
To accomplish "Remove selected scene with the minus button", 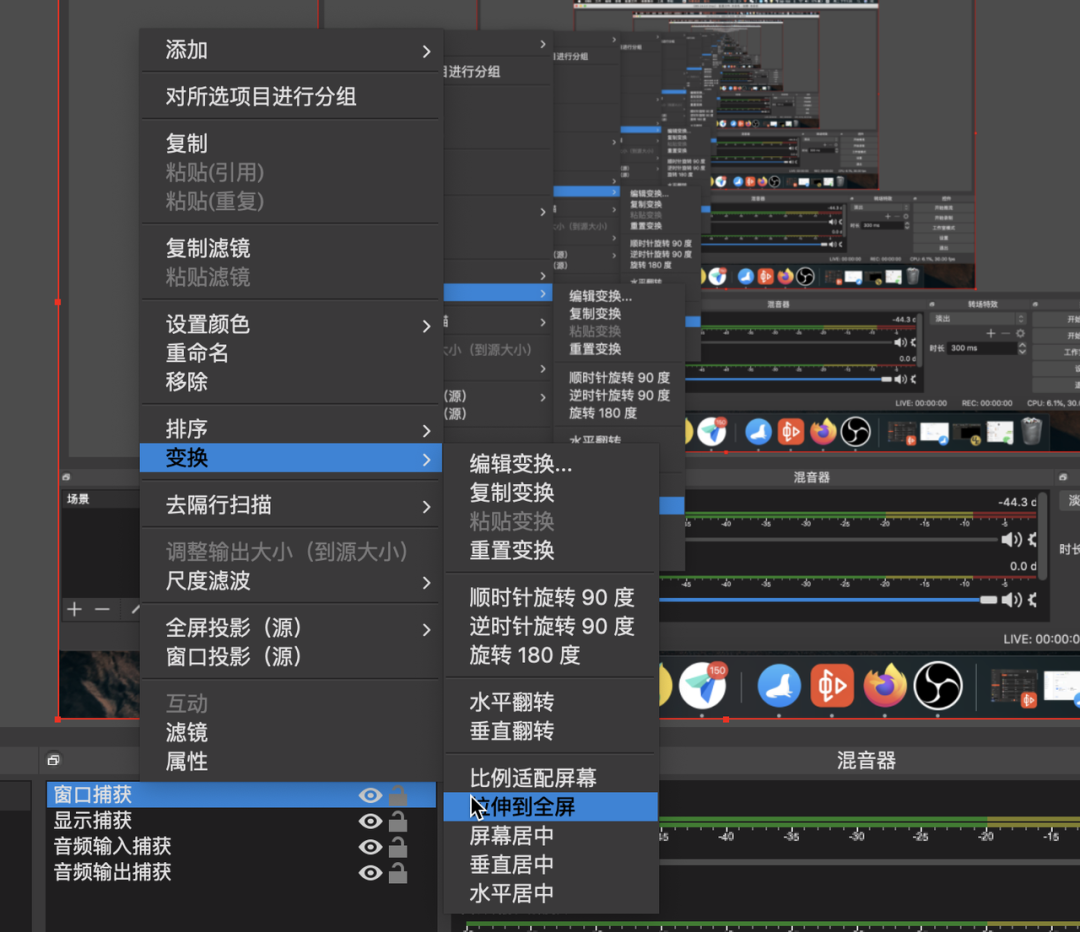I will (x=102, y=609).
